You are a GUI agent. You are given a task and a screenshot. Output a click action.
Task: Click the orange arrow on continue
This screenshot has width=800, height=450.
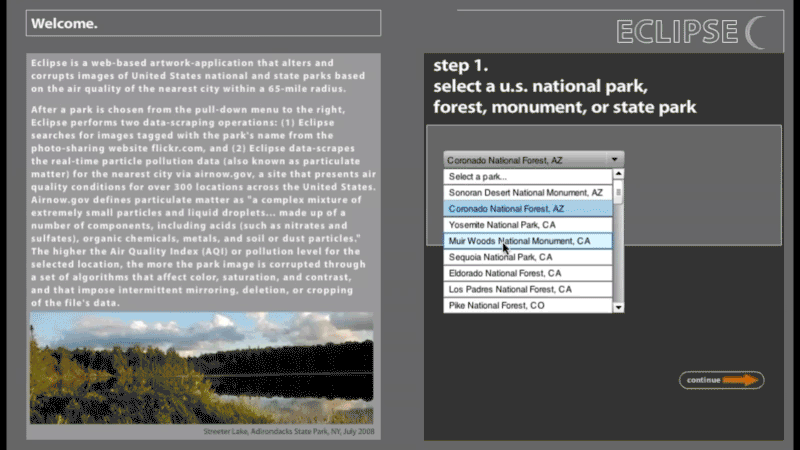(741, 380)
